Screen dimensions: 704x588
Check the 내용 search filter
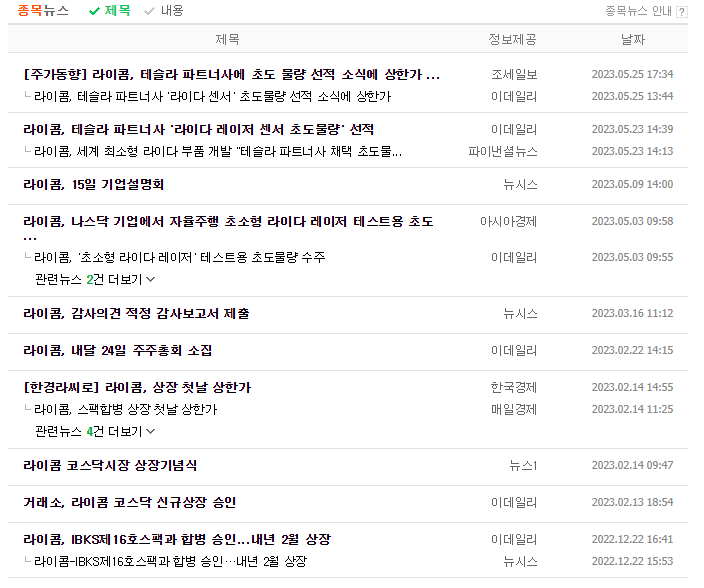pyautogui.click(x=164, y=11)
